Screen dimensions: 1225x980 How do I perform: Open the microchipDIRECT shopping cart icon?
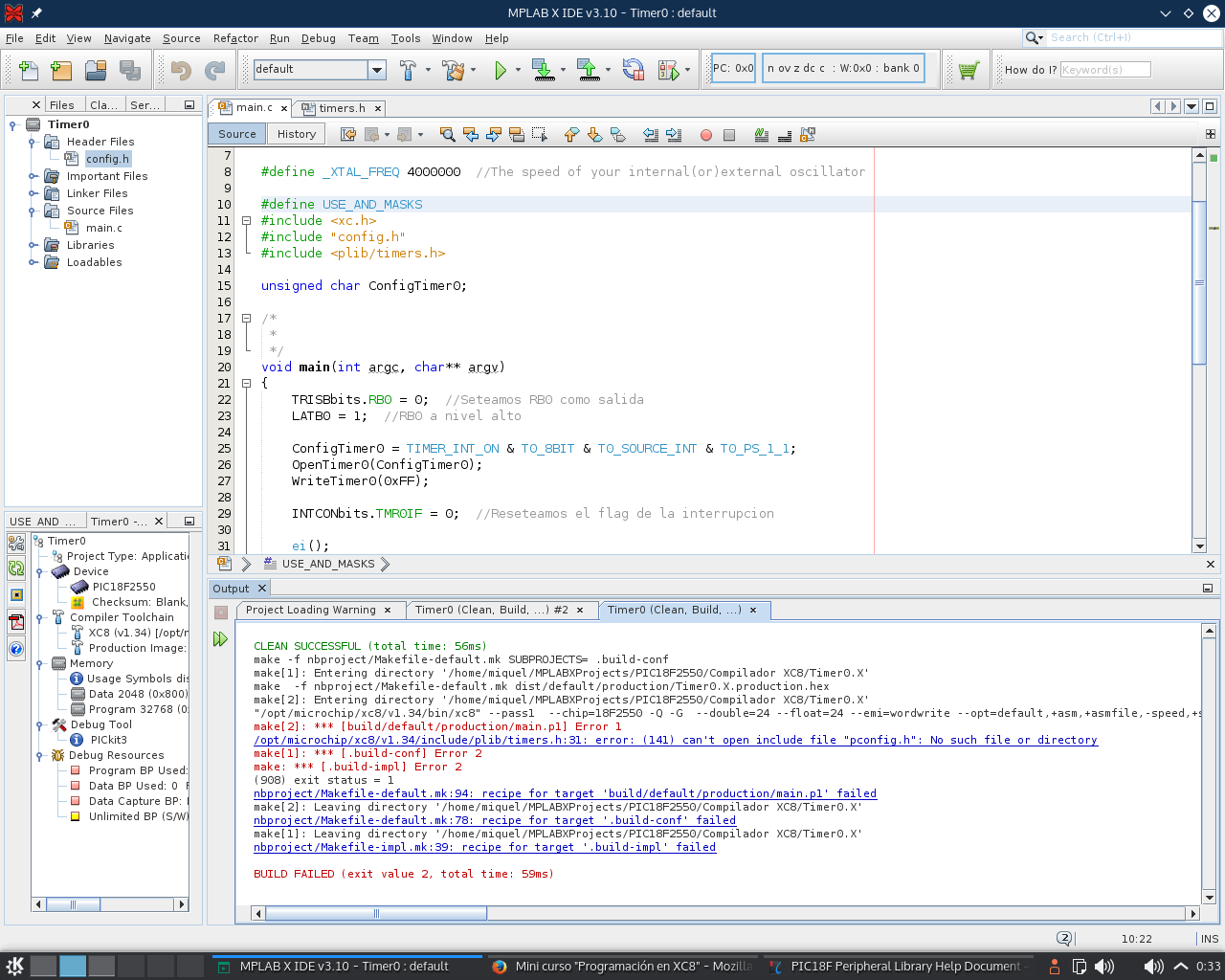point(968,70)
